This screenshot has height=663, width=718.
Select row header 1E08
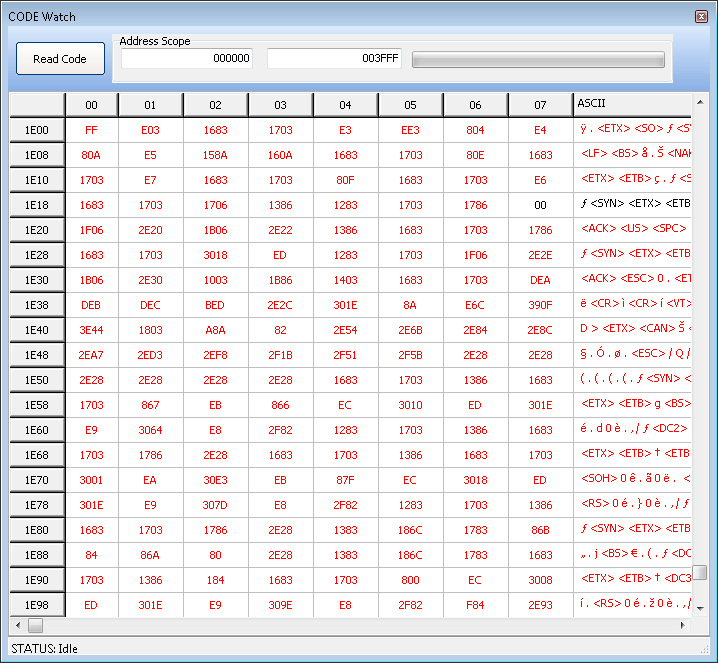[37, 155]
